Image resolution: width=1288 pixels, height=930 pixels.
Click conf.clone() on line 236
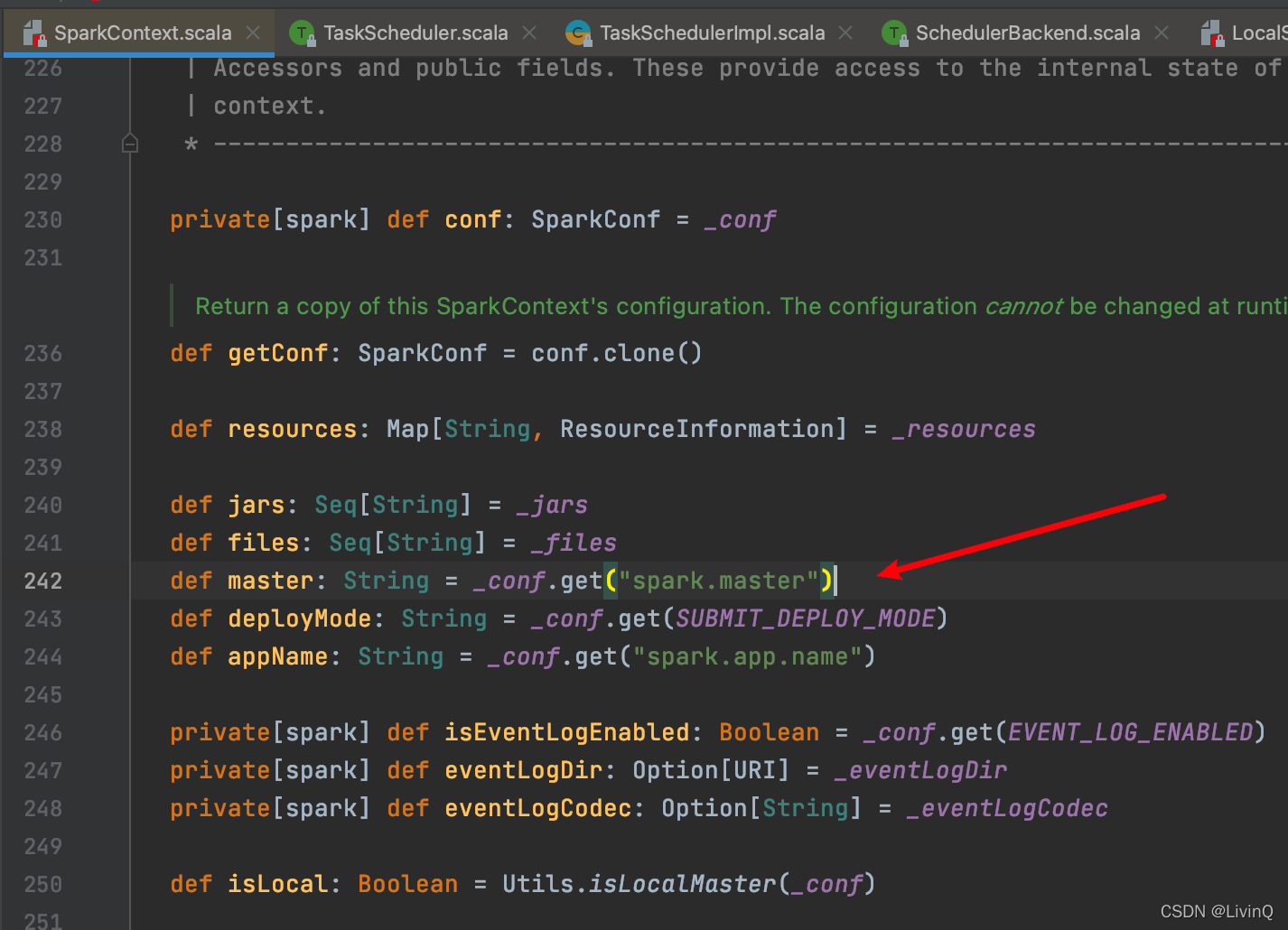[617, 353]
